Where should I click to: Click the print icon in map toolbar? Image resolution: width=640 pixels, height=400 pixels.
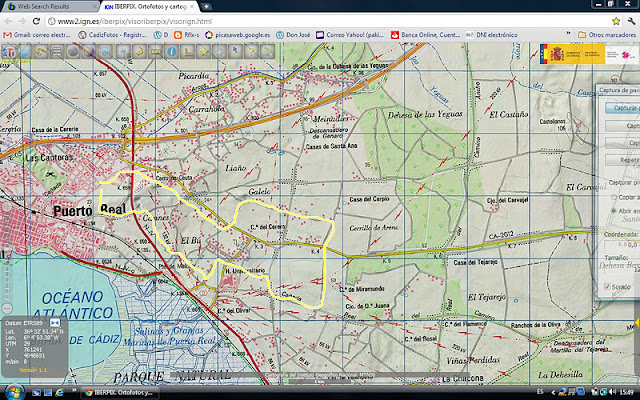pos(123,52)
